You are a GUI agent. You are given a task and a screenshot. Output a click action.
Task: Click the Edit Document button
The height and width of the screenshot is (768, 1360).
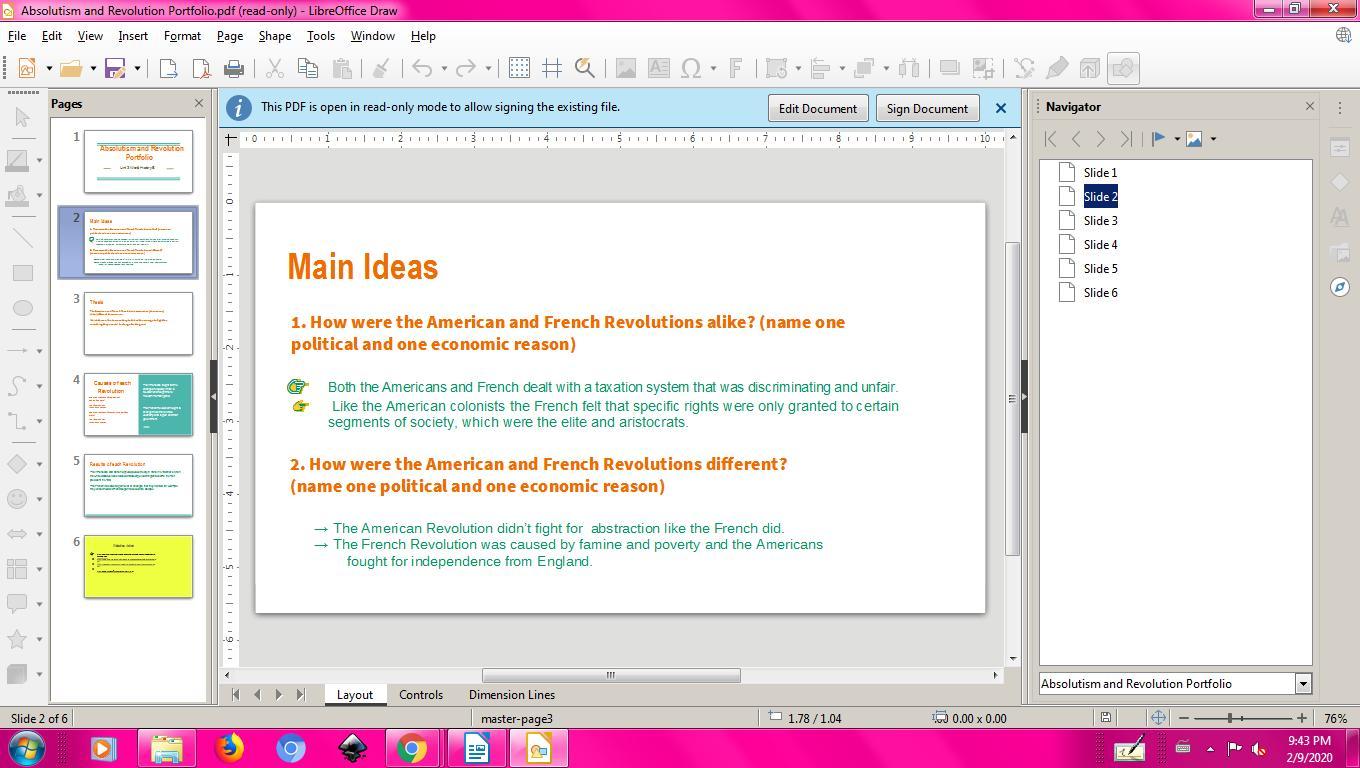(817, 108)
